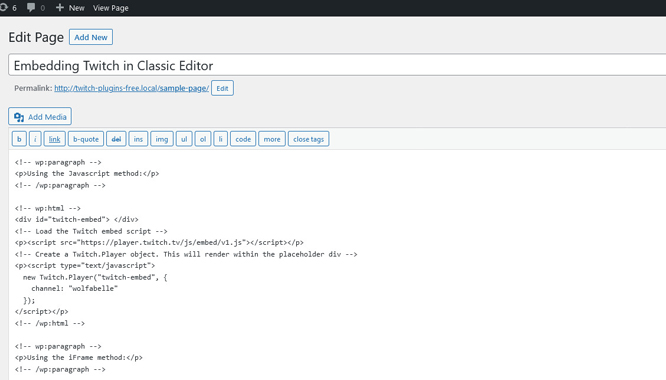Click the 'Load the Twitch embed script' comment
This screenshot has height=380, width=666.
pos(91,231)
